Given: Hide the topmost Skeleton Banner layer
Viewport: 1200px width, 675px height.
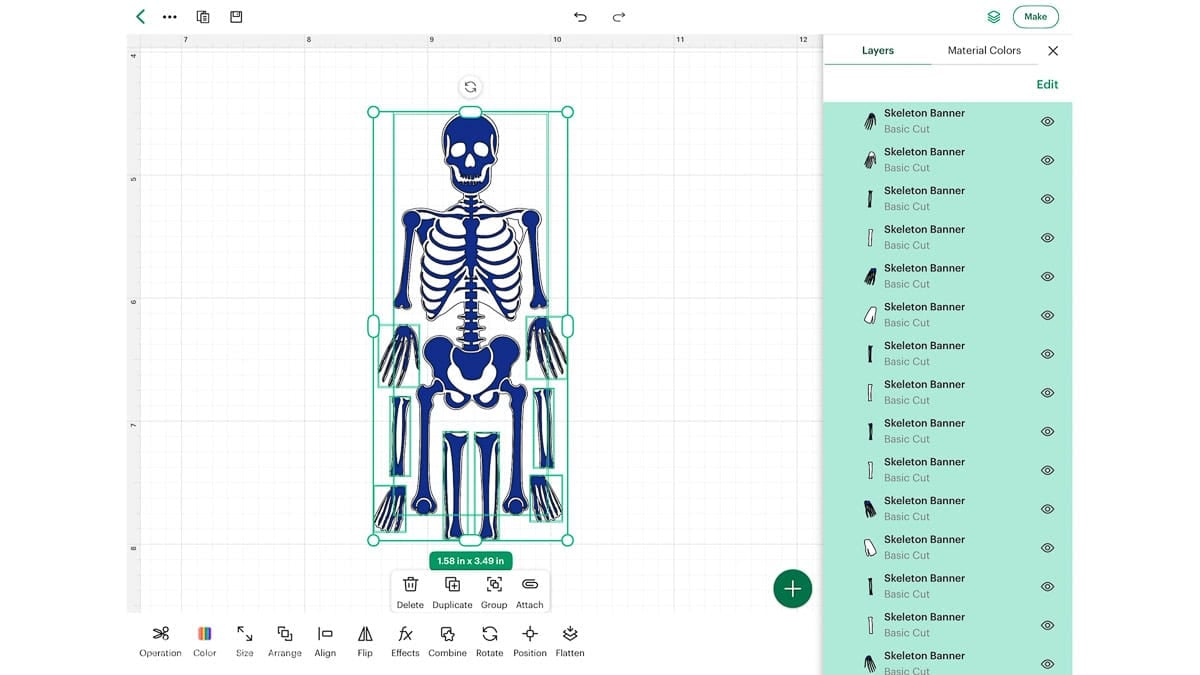Looking at the screenshot, I should point(1047,121).
